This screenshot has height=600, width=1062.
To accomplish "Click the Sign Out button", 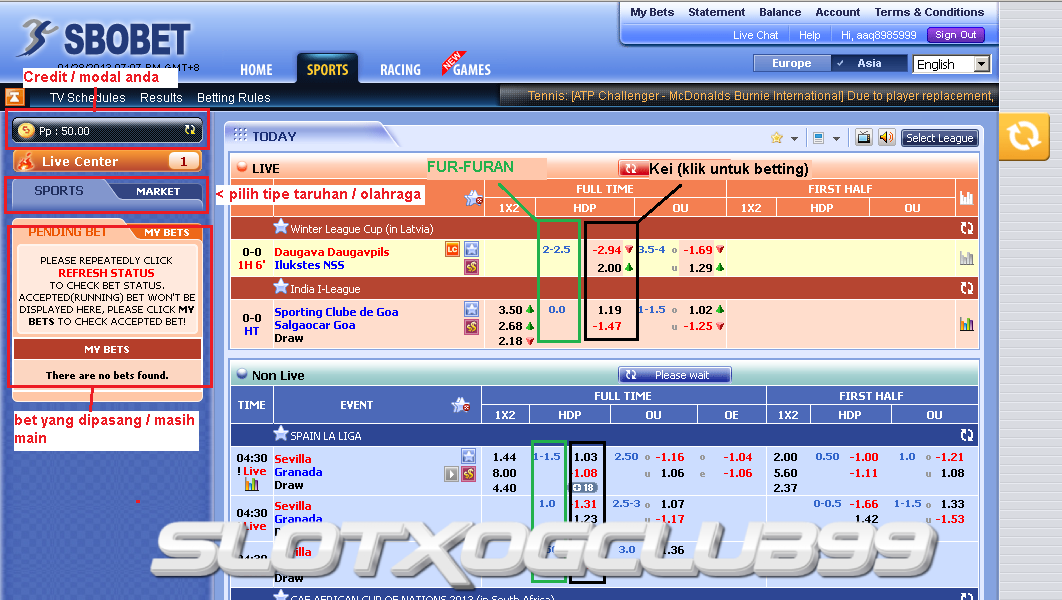I will [956, 35].
